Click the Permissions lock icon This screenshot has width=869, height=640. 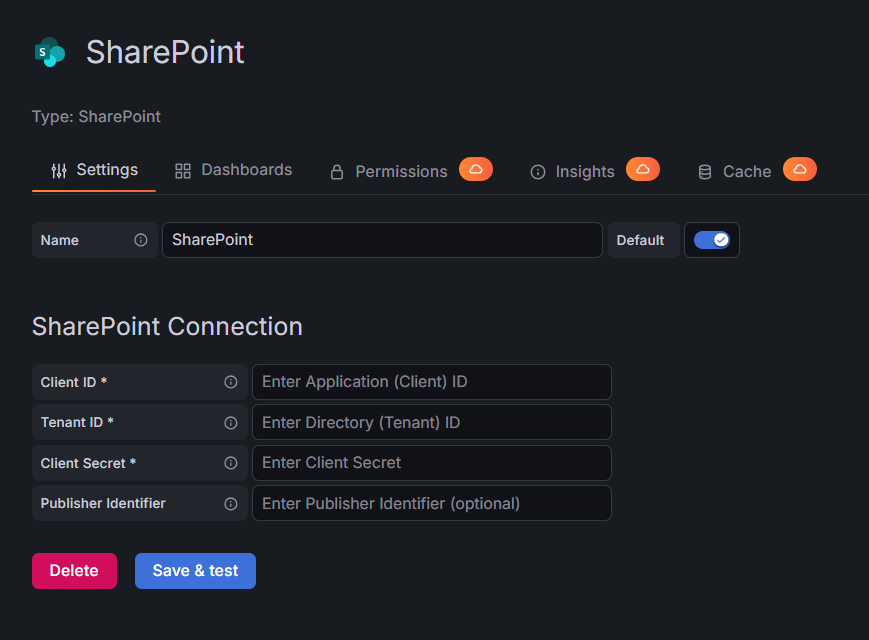337,172
